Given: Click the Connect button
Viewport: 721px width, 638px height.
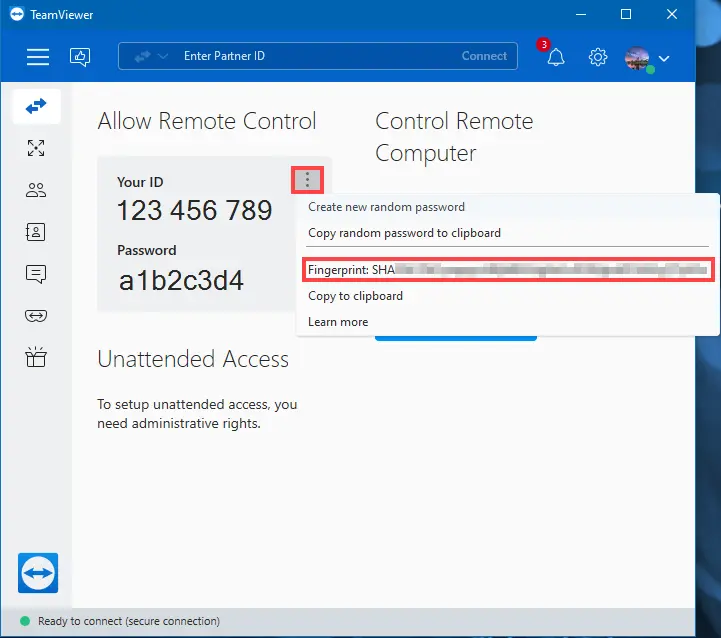Looking at the screenshot, I should tap(484, 56).
